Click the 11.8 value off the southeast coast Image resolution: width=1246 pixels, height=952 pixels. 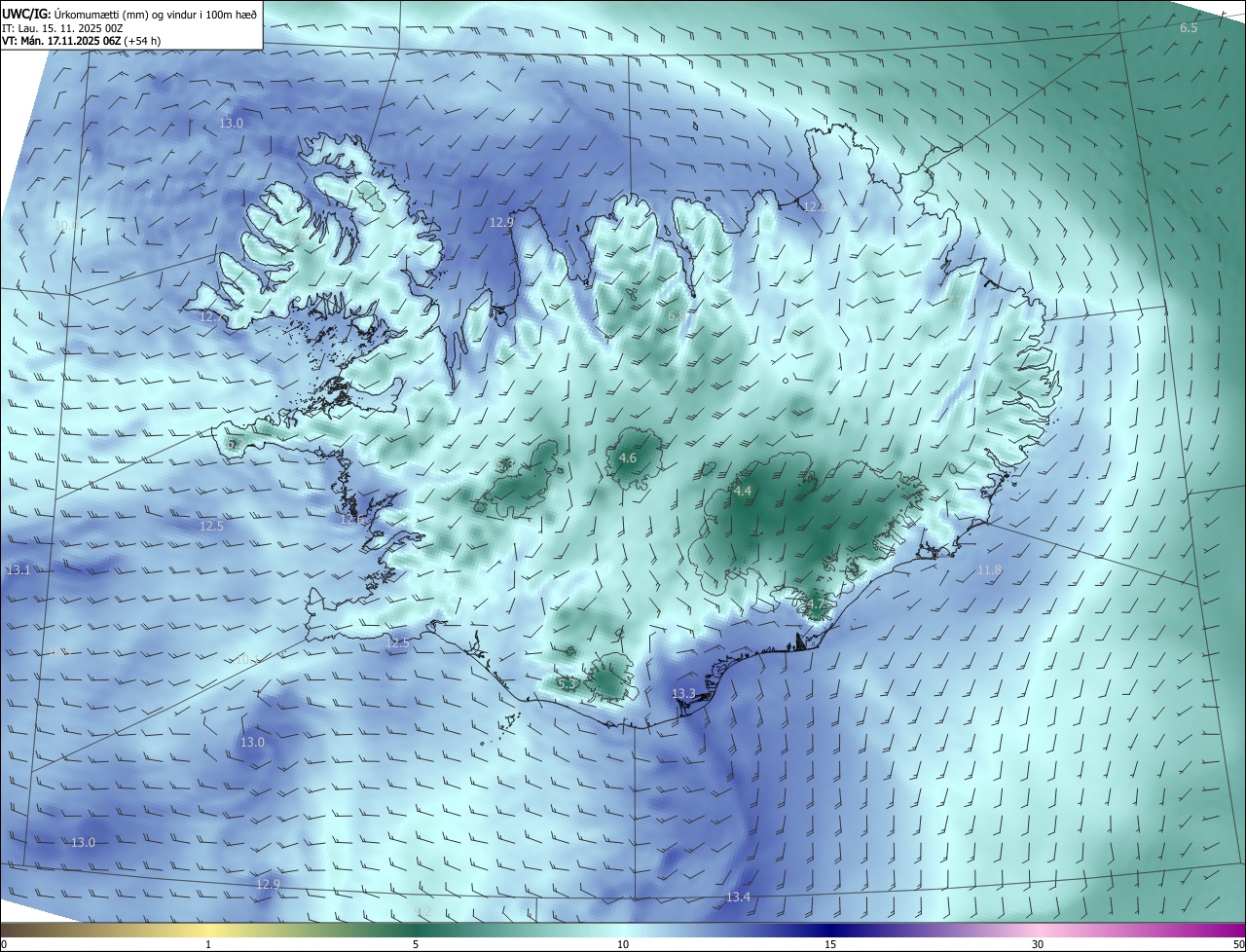coord(989,569)
